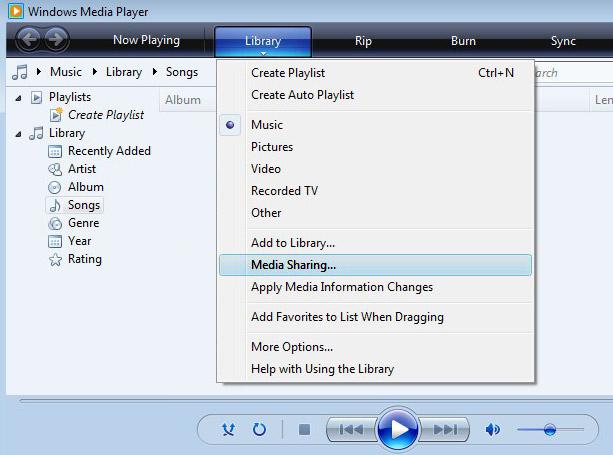Select Playlists in the navigation tree

click(x=70, y=97)
